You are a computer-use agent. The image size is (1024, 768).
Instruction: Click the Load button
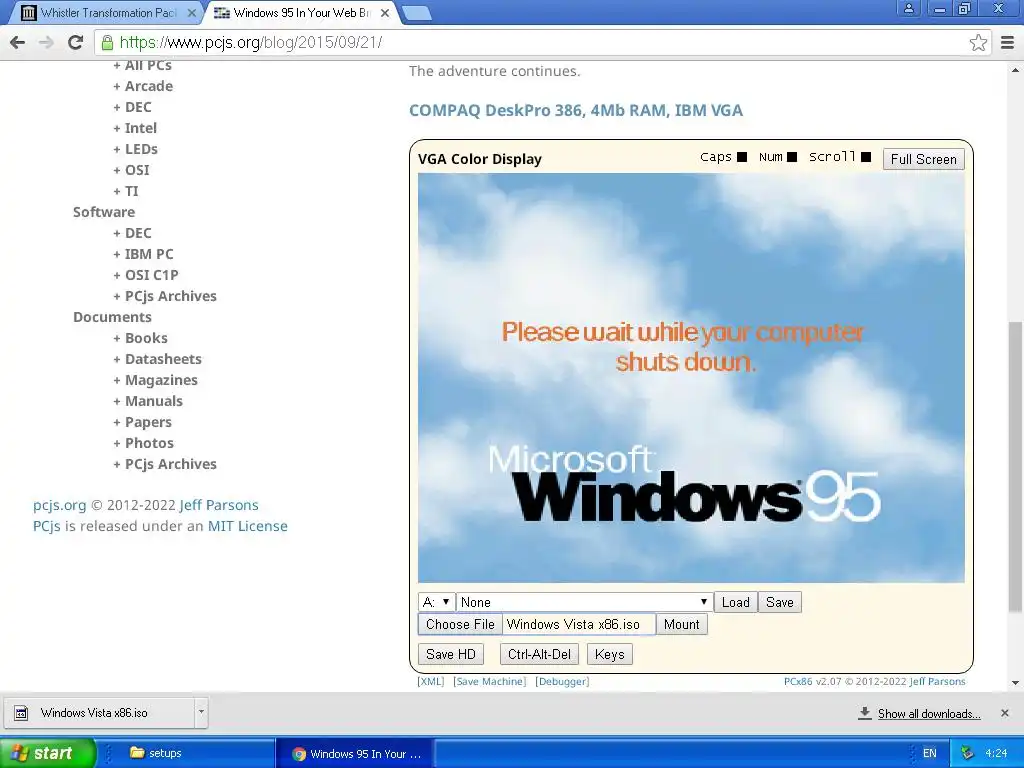[735, 602]
